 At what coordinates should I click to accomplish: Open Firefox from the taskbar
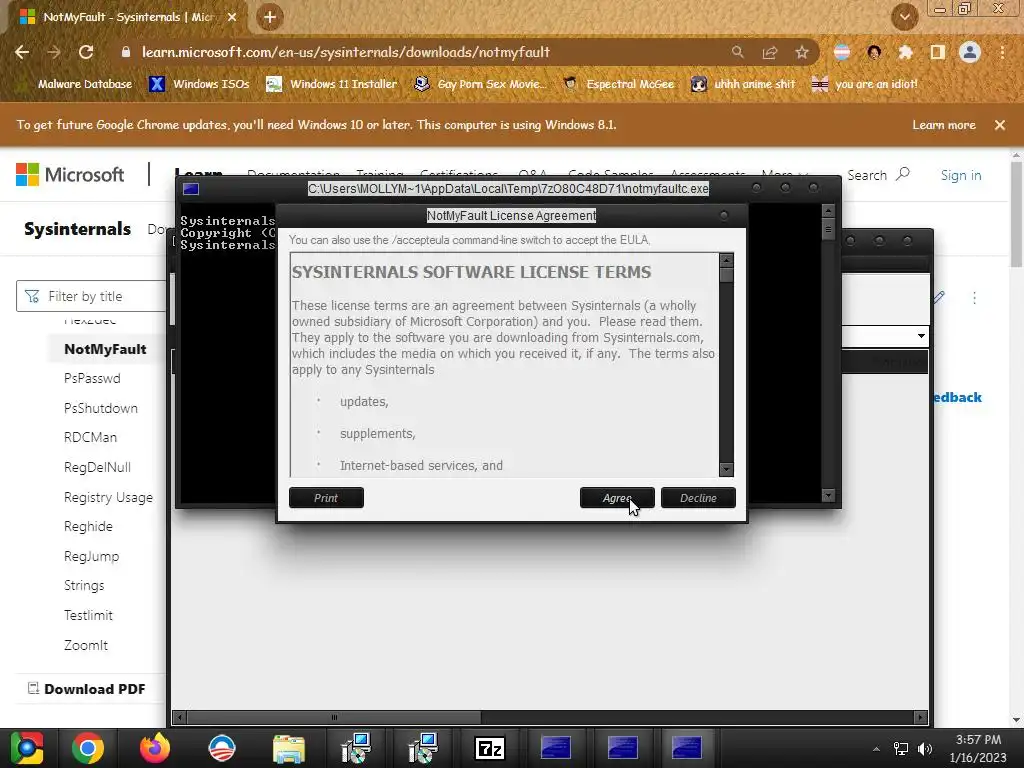click(155, 748)
